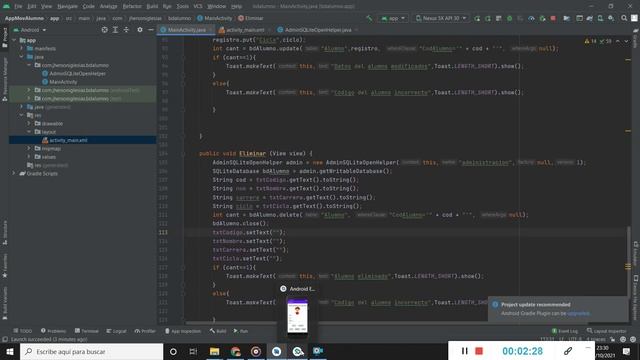Open MainActivity class in project tree
The width and height of the screenshot is (640, 360).
(x=60, y=82)
